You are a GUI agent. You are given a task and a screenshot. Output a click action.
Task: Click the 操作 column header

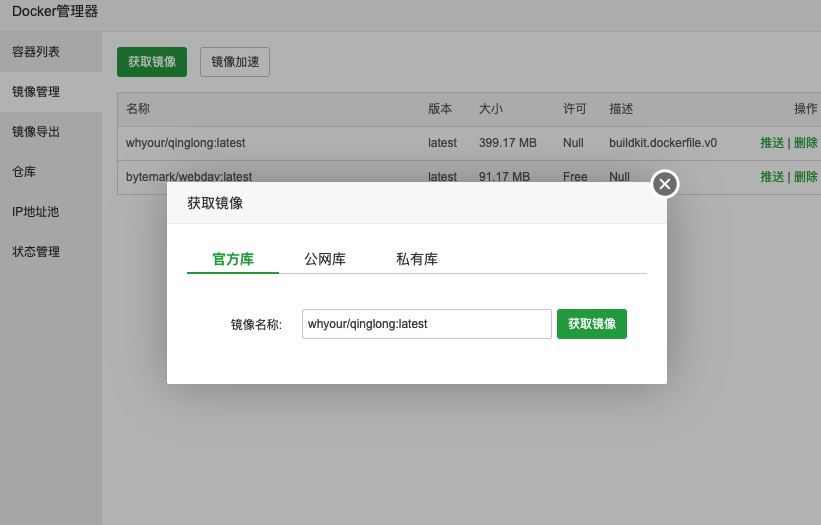click(x=805, y=109)
